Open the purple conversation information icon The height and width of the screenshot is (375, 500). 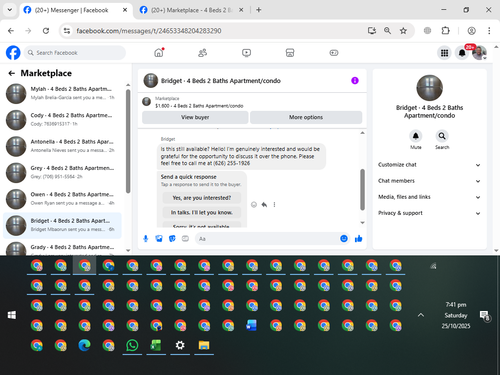point(355,80)
